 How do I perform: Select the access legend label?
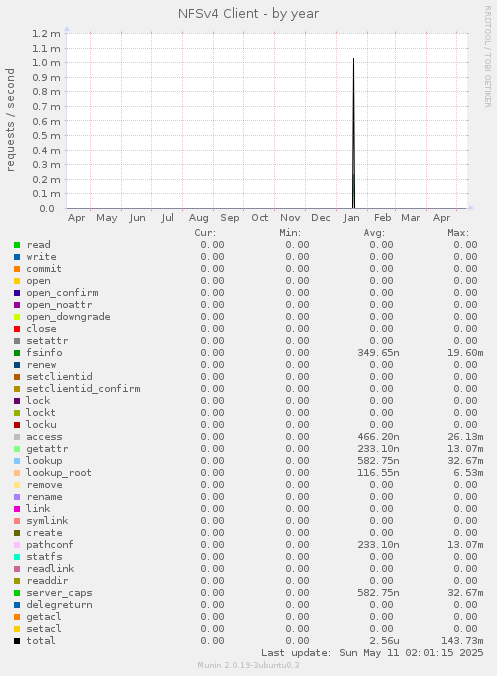point(44,437)
